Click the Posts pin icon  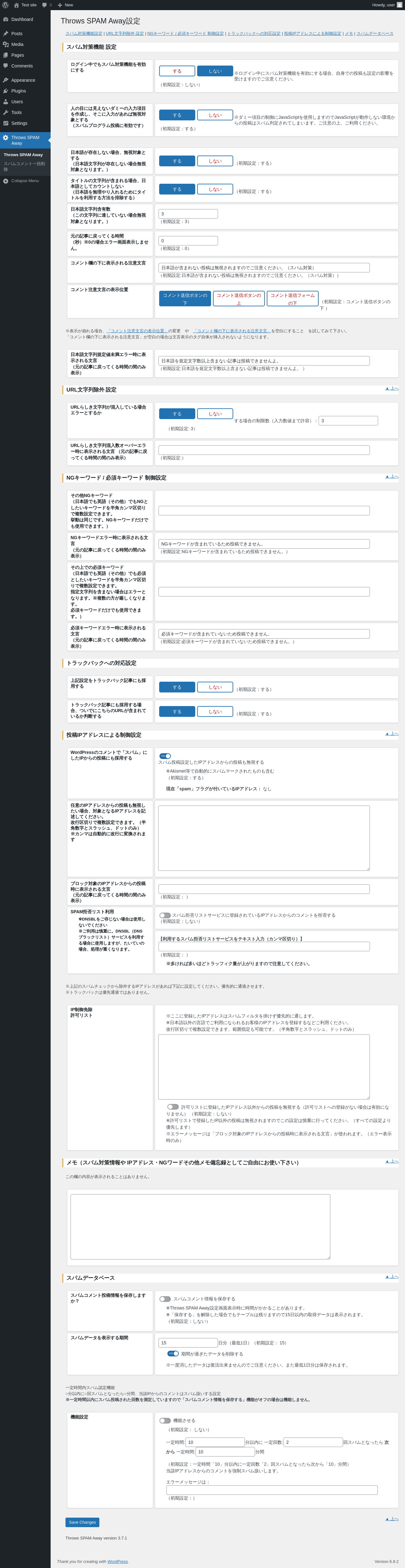5,34
